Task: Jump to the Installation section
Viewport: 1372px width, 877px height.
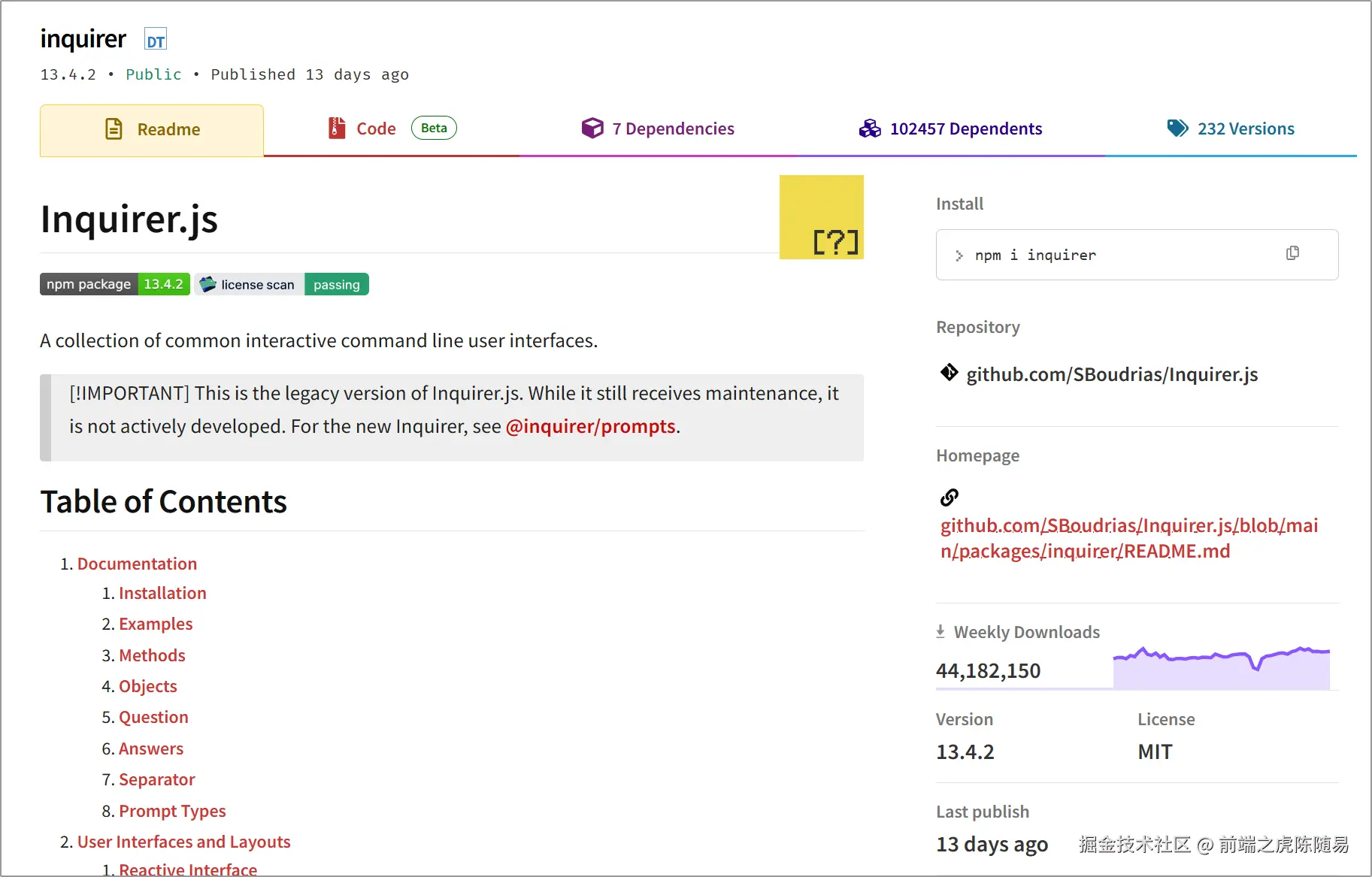Action: [x=162, y=593]
